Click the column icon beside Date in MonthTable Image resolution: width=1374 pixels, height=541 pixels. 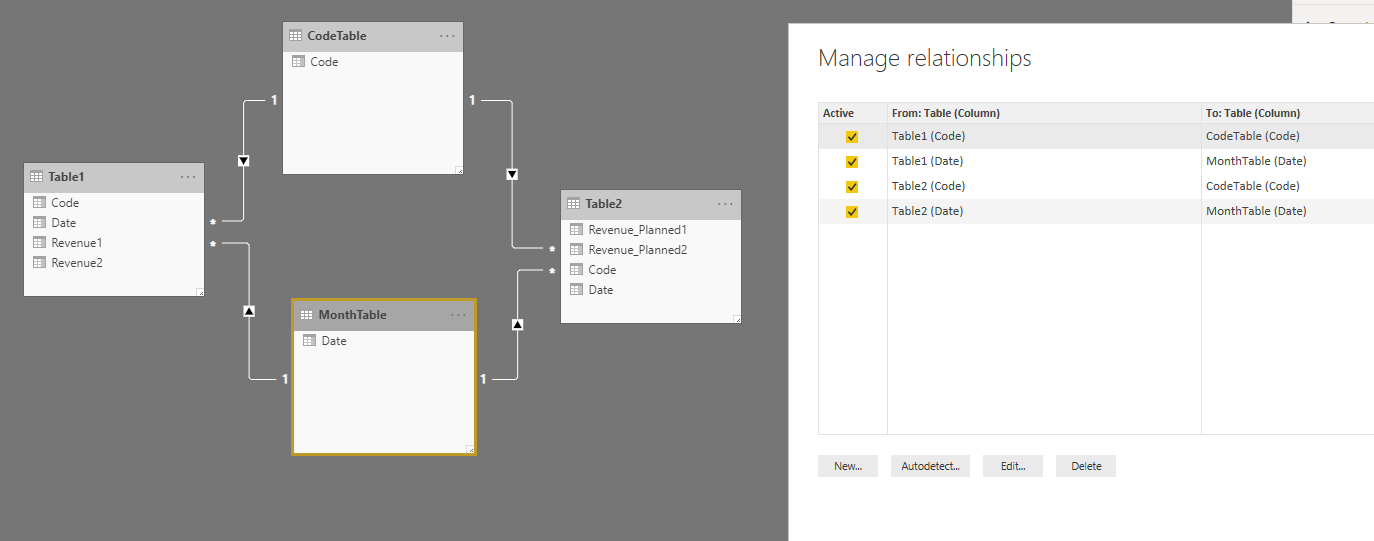pos(310,340)
